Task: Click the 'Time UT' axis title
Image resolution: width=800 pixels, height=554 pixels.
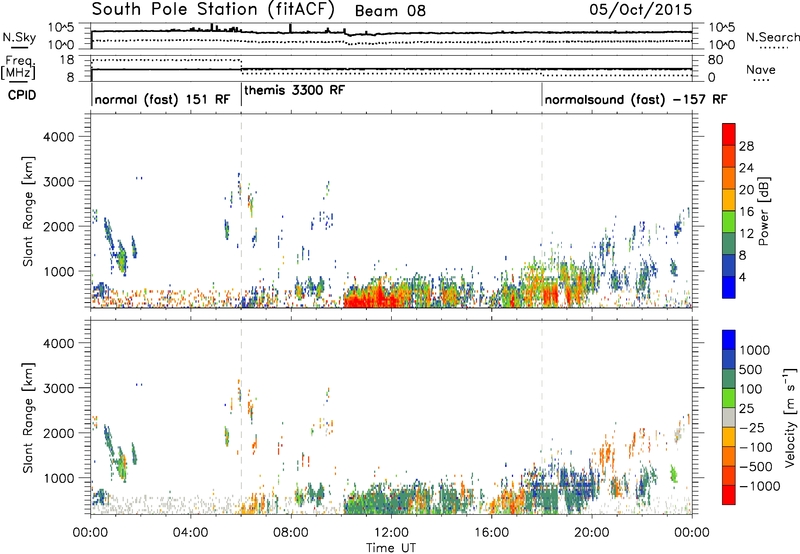Action: point(391,547)
